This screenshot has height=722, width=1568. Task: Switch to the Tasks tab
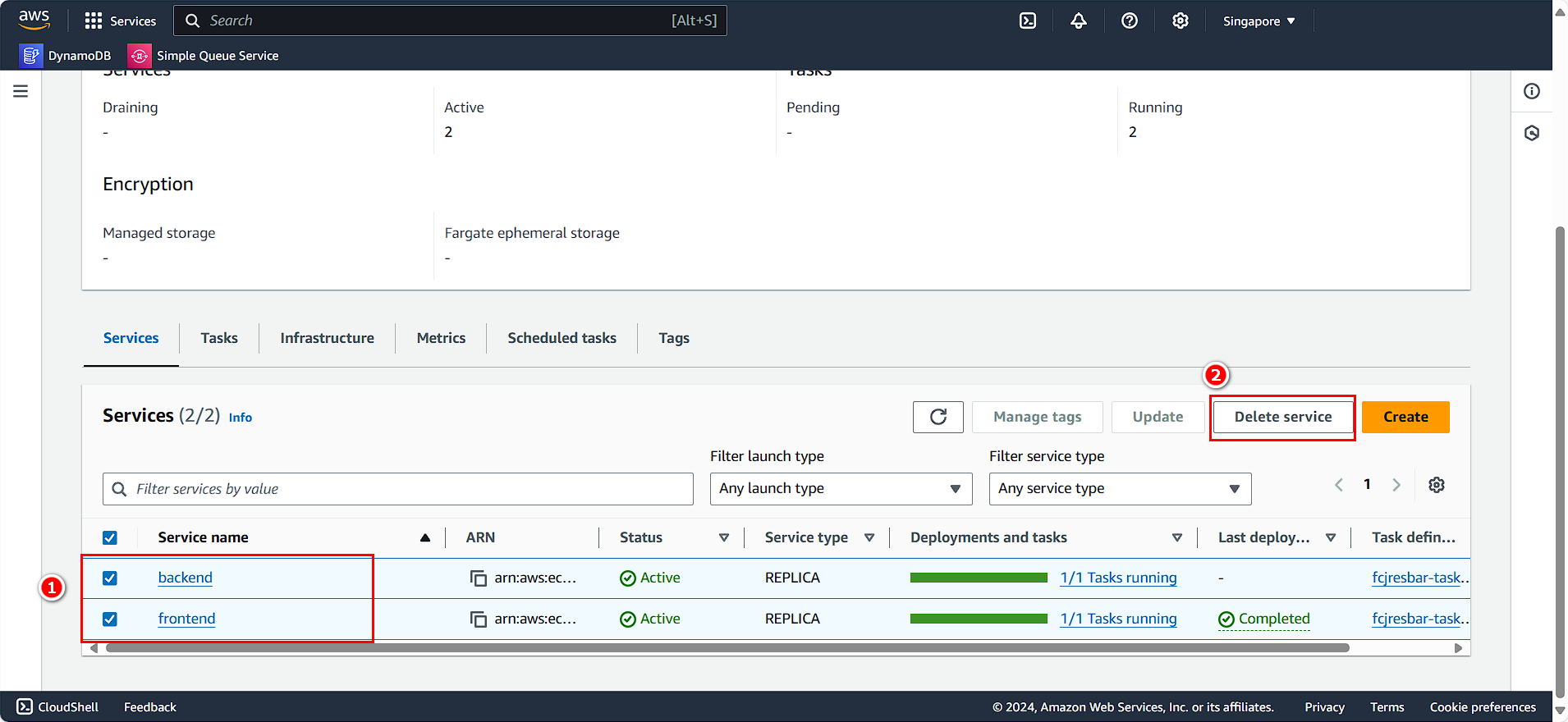tap(219, 338)
